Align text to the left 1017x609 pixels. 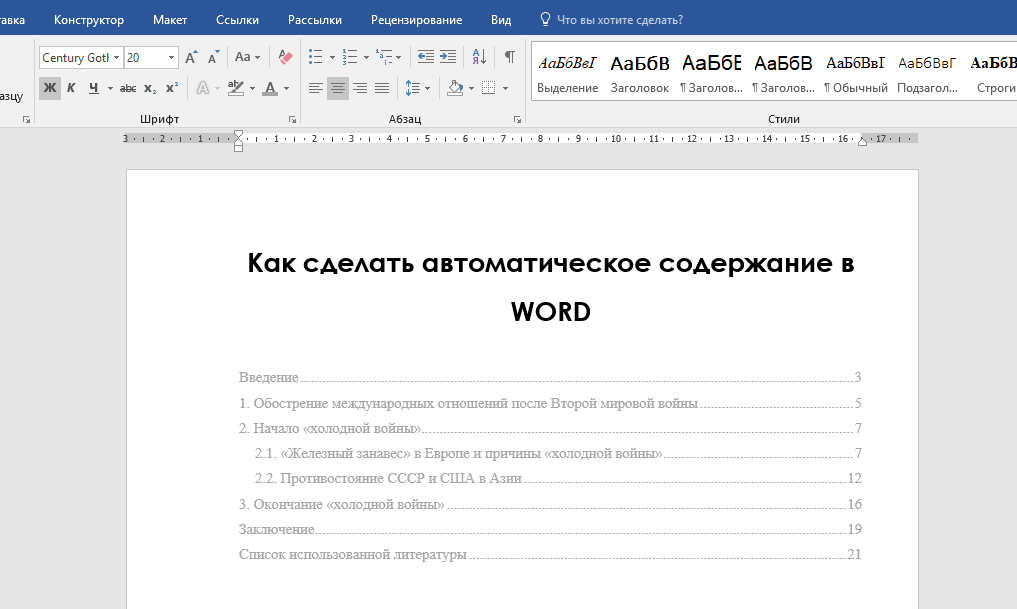[x=316, y=88]
